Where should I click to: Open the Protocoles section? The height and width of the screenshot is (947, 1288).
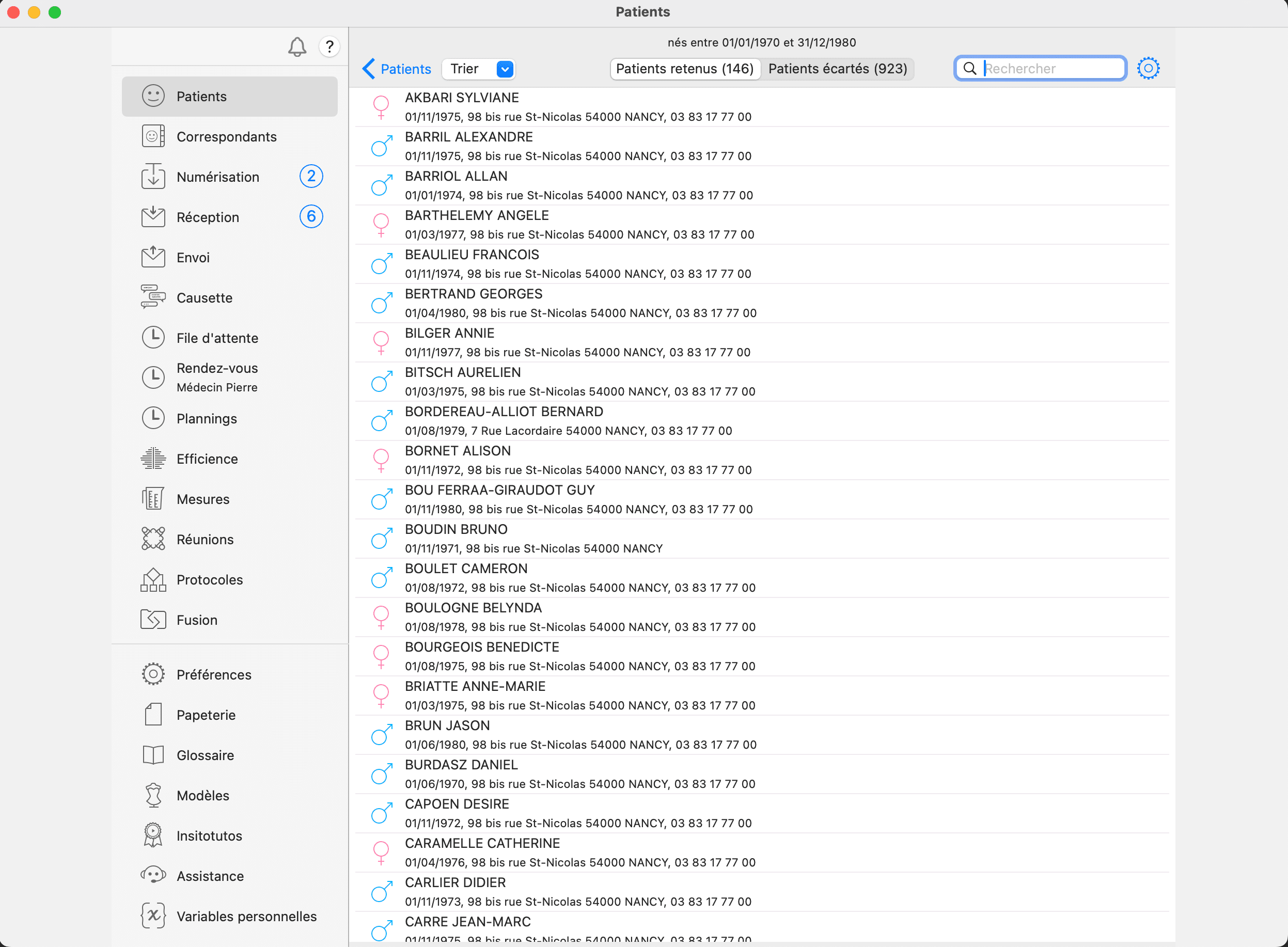click(209, 579)
